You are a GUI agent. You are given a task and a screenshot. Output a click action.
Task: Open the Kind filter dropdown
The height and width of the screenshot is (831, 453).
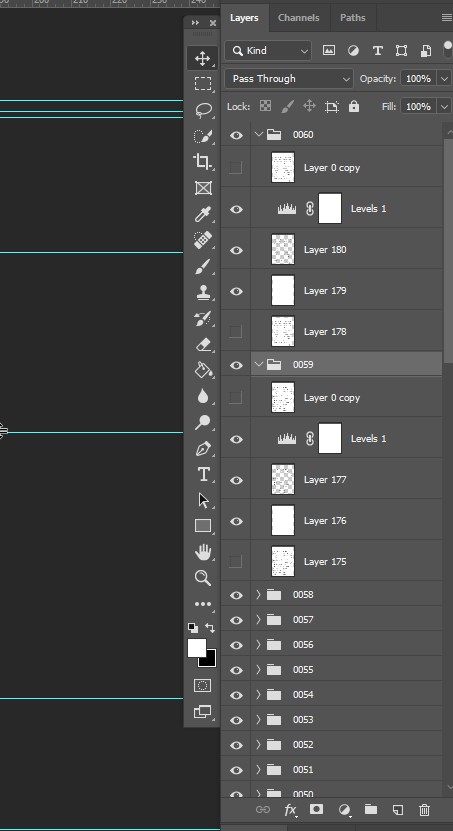click(268, 51)
